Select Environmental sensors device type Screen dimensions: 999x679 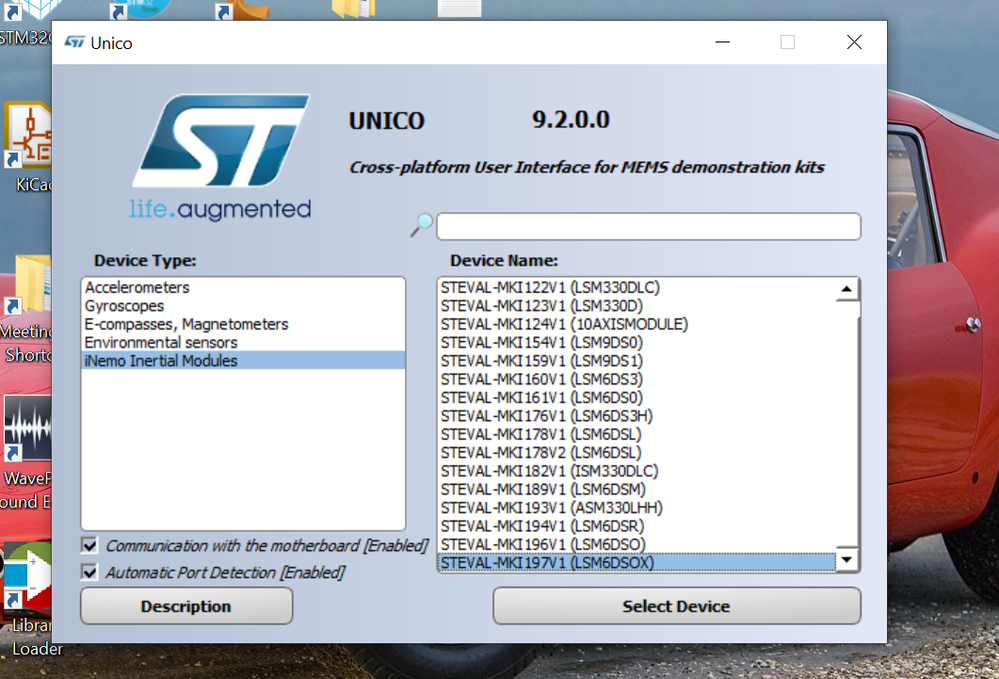tap(243, 343)
